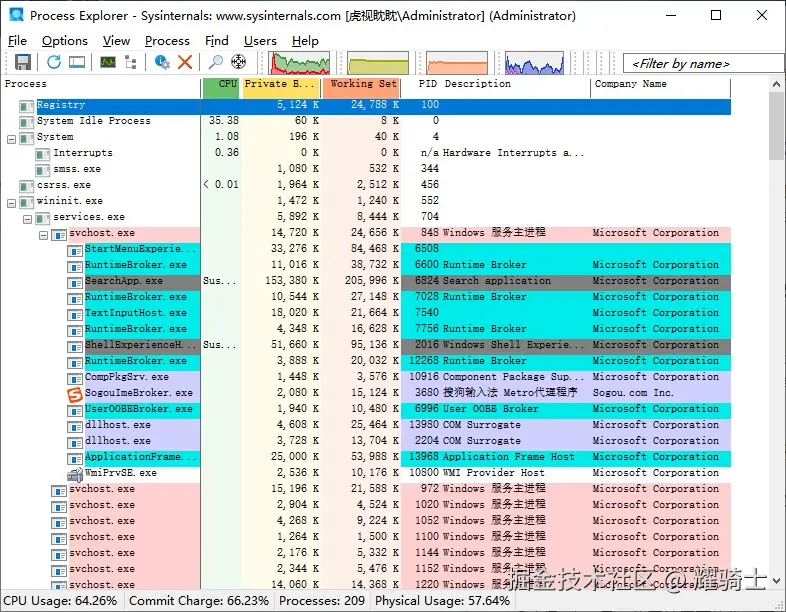Open the commit history mini graph
Image resolution: width=786 pixels, height=612 pixels.
pos(378,63)
